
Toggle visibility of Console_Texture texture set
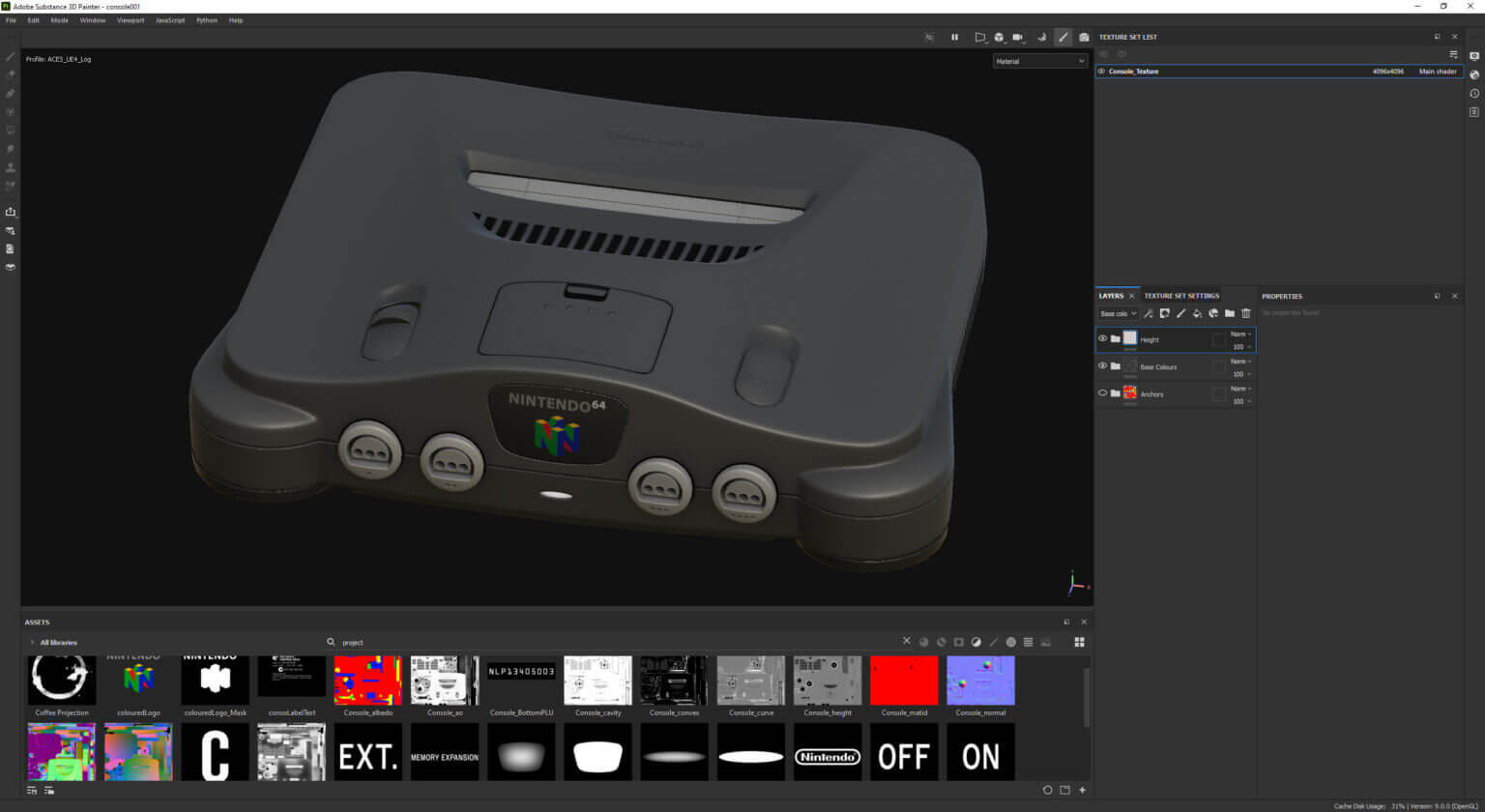pos(1101,72)
